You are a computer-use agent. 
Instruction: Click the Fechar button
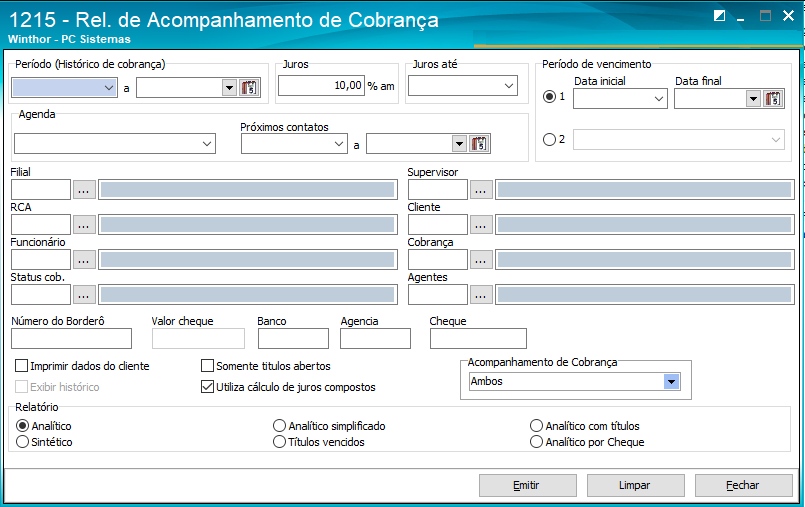pos(743,485)
